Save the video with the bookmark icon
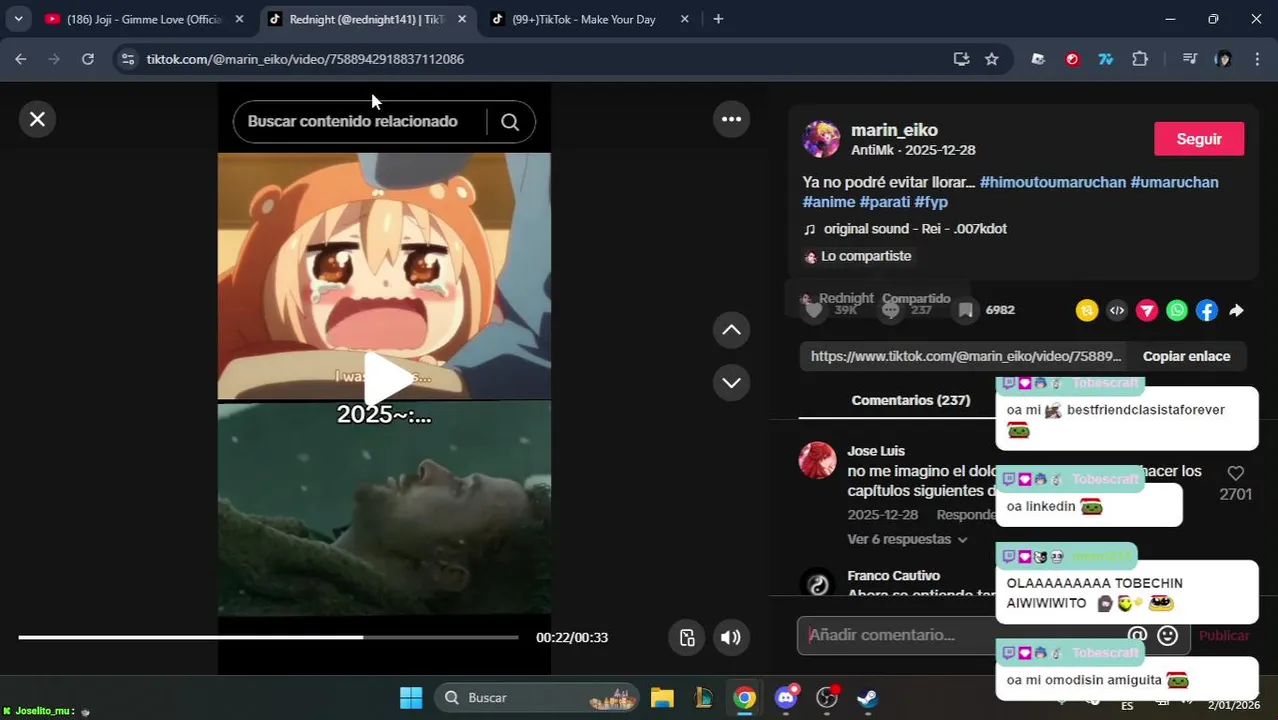 coord(965,310)
